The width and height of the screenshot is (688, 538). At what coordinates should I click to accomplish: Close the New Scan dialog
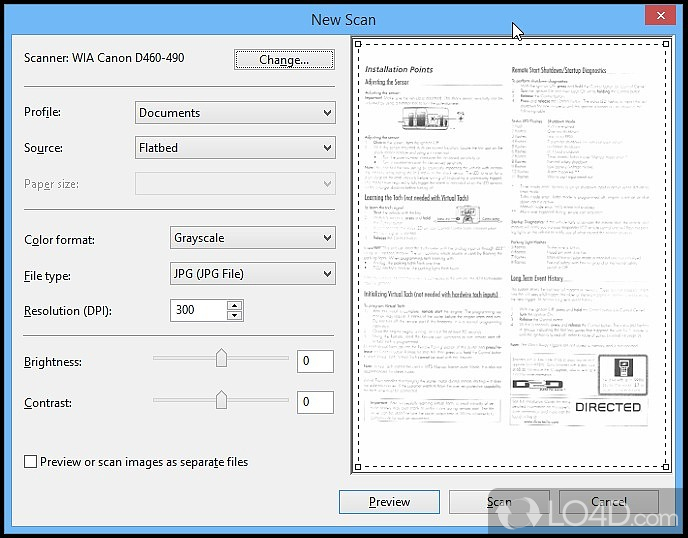click(x=660, y=16)
